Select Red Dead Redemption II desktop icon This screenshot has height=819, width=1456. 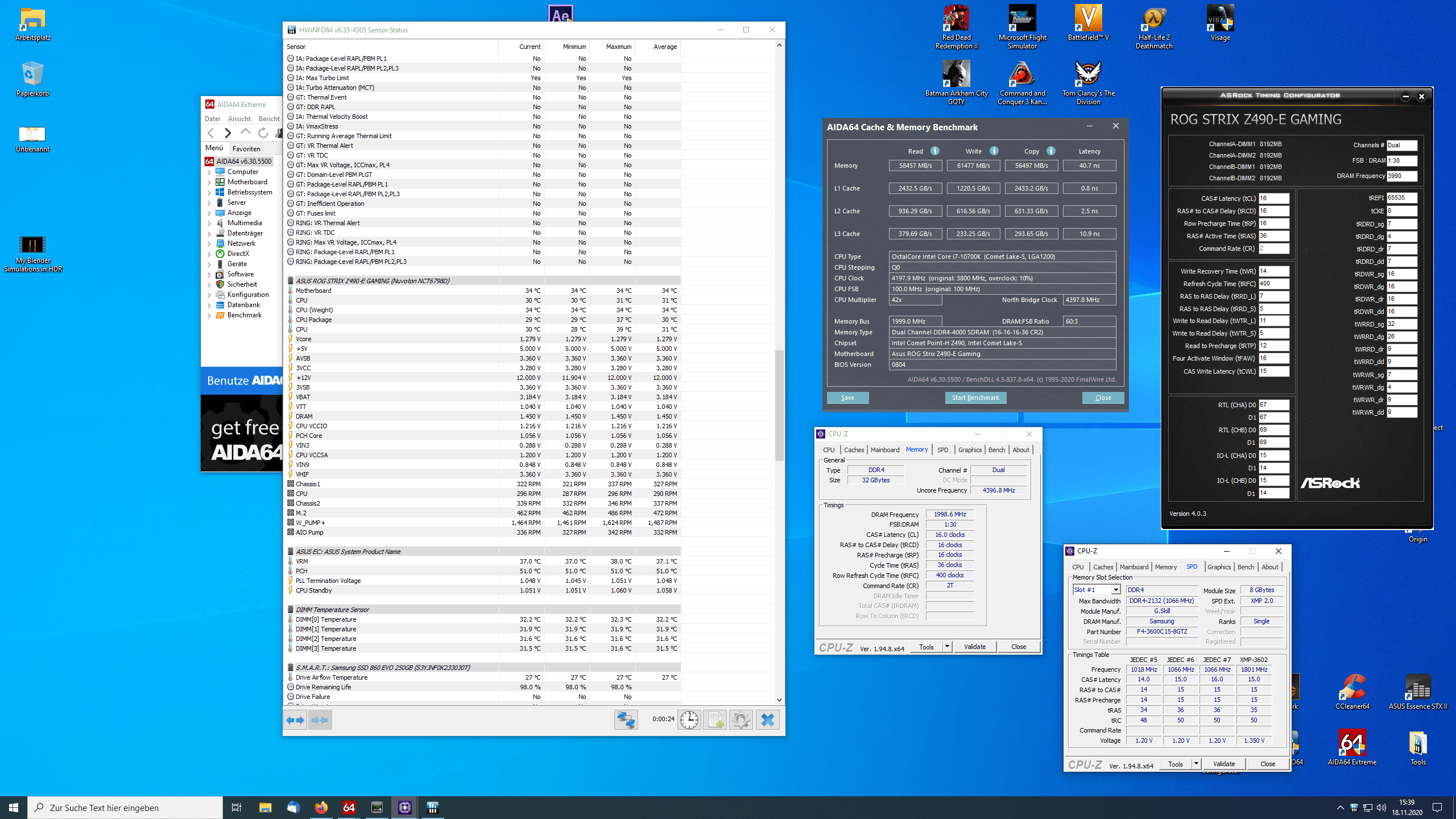[957, 27]
